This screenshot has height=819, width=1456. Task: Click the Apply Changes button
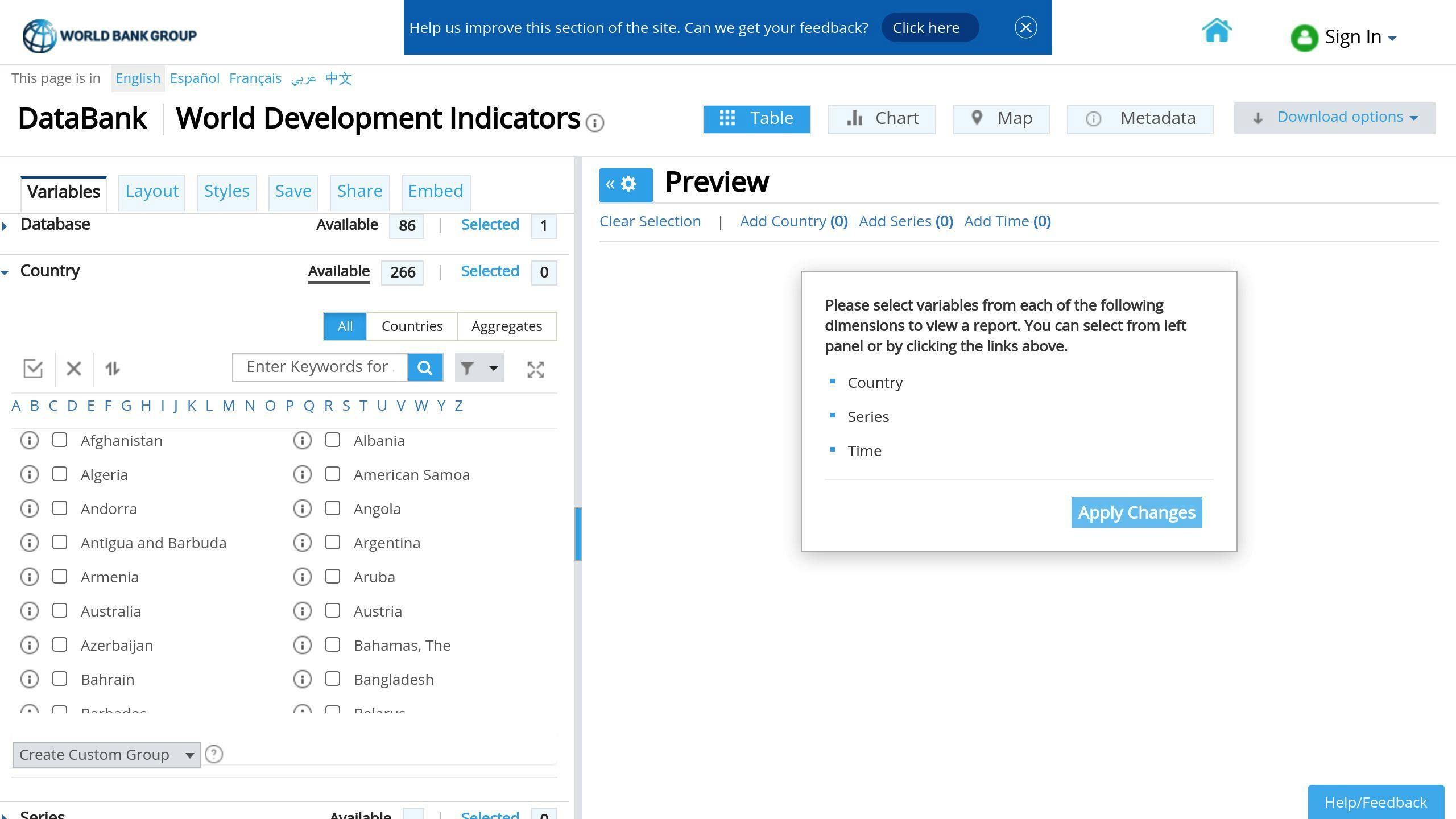tap(1136, 512)
